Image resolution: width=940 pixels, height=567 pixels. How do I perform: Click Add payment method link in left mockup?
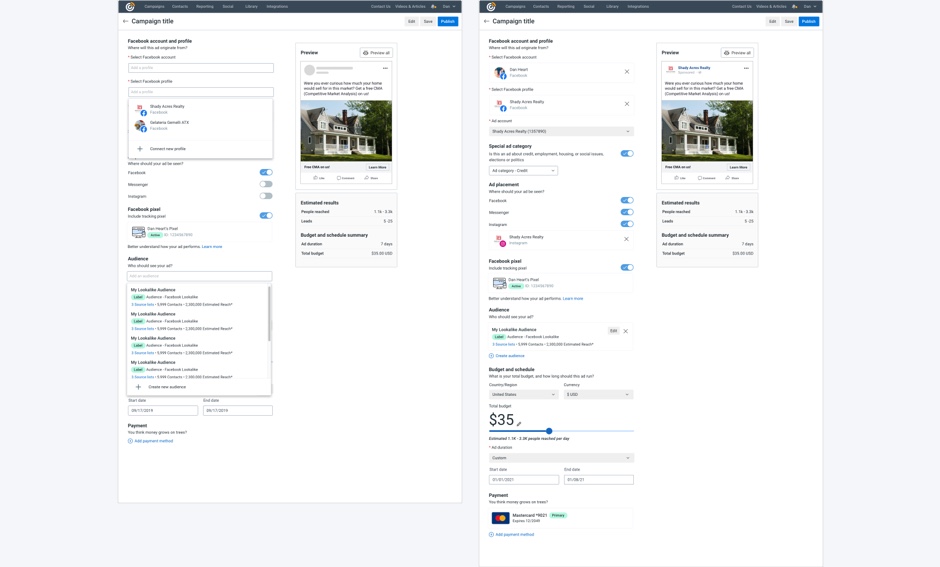tap(150, 441)
